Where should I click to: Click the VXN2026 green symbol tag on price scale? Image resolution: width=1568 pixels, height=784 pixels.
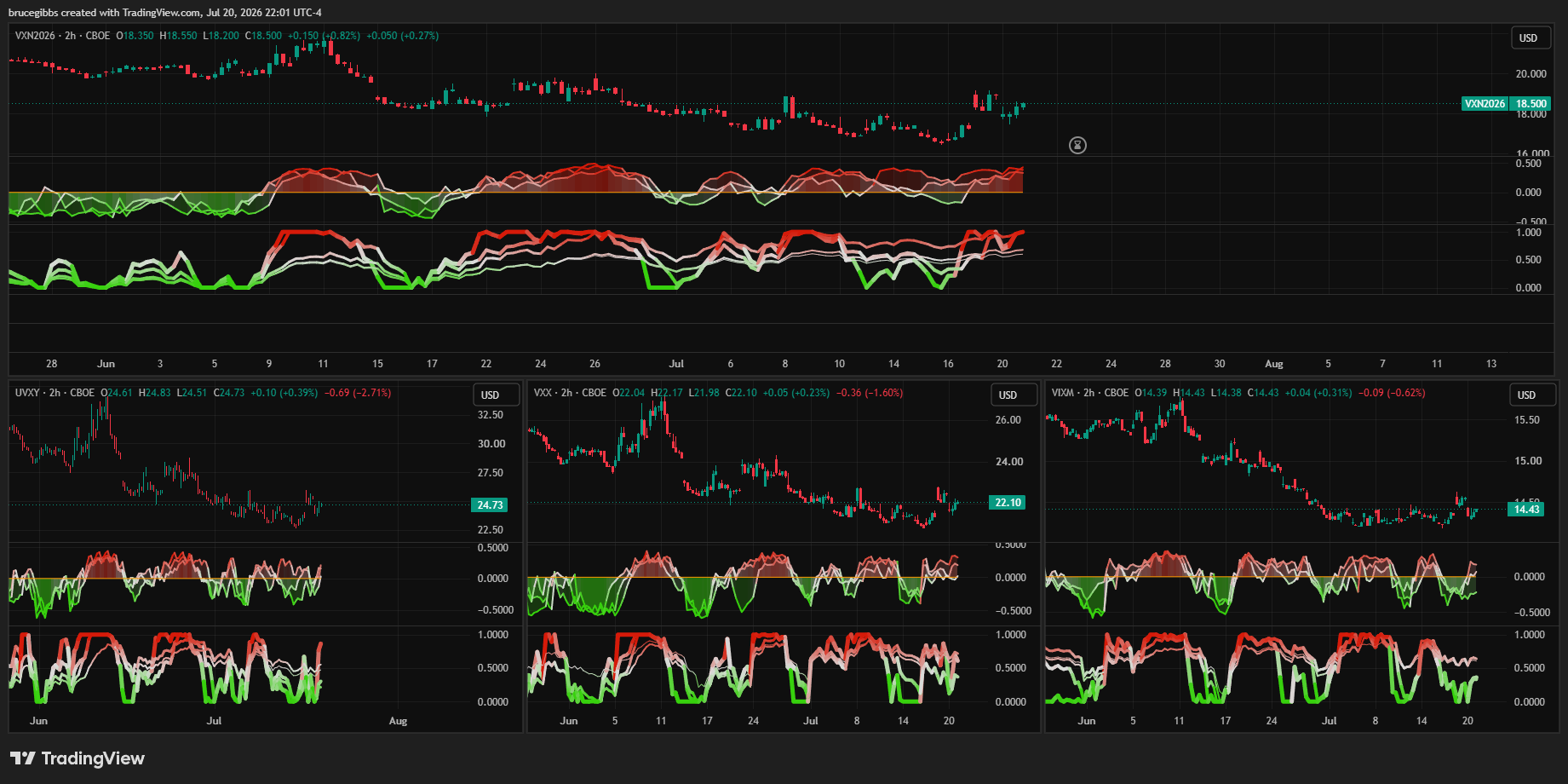[1485, 104]
